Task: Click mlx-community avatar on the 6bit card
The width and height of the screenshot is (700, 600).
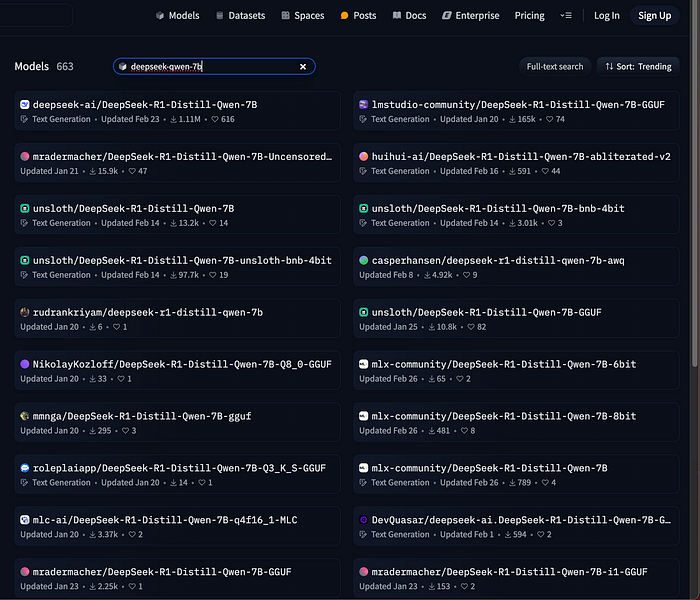Action: [364, 364]
